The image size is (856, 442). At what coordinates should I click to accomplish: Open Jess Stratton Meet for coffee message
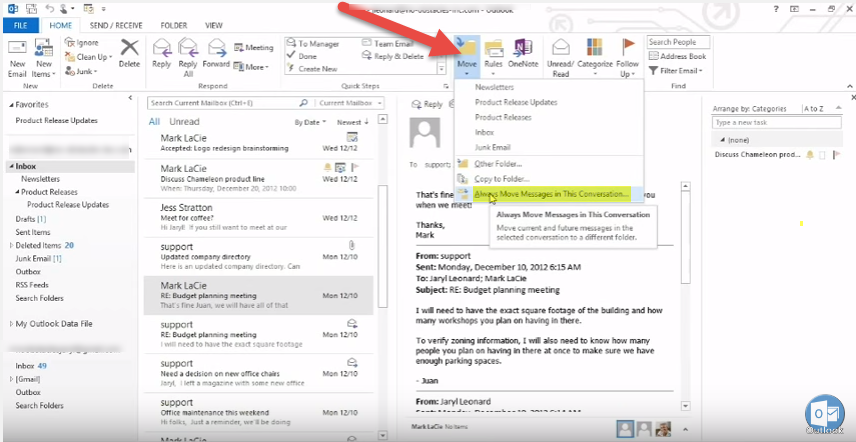[x=259, y=217]
